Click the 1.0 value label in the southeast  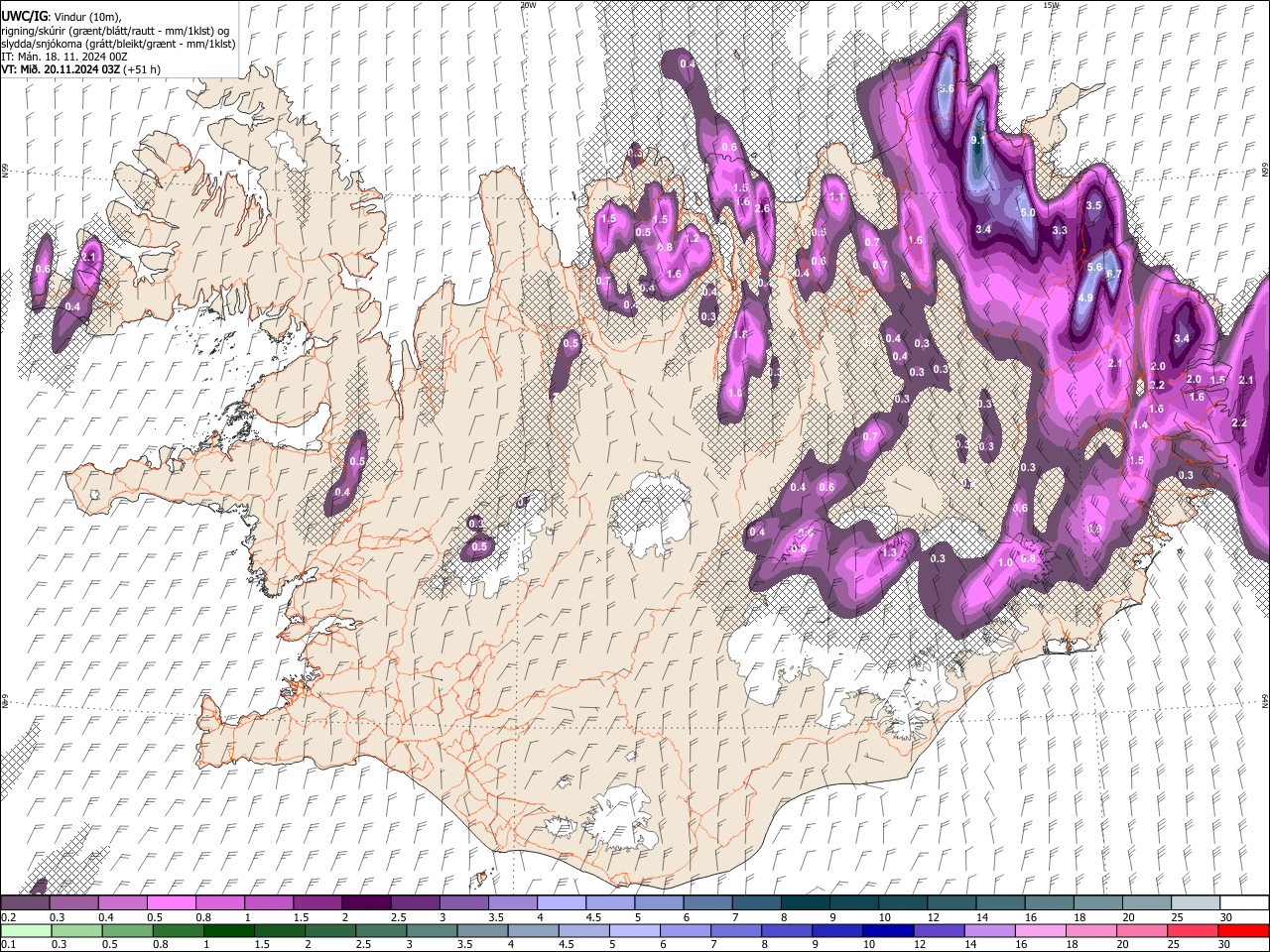(x=1004, y=562)
